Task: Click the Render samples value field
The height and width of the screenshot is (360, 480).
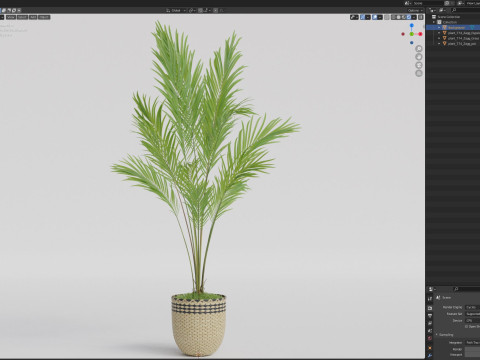Action: coord(473,349)
